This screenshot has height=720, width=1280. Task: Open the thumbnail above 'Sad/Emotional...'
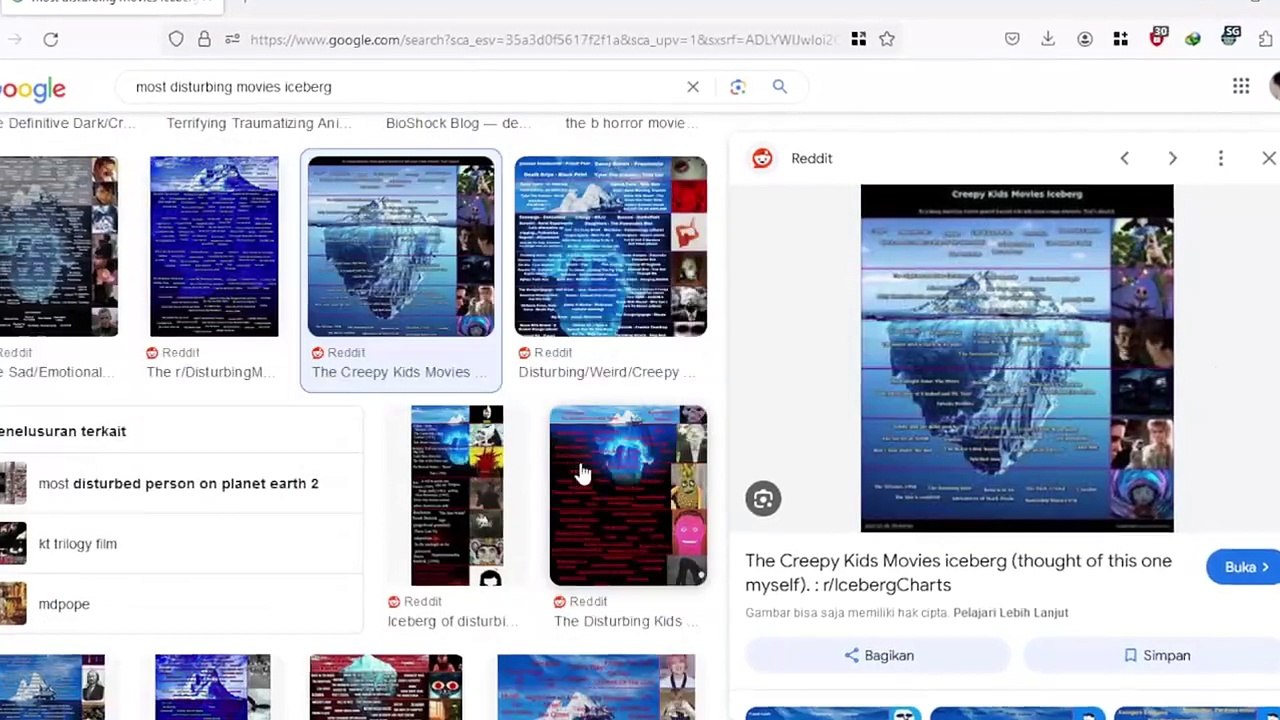coord(59,246)
